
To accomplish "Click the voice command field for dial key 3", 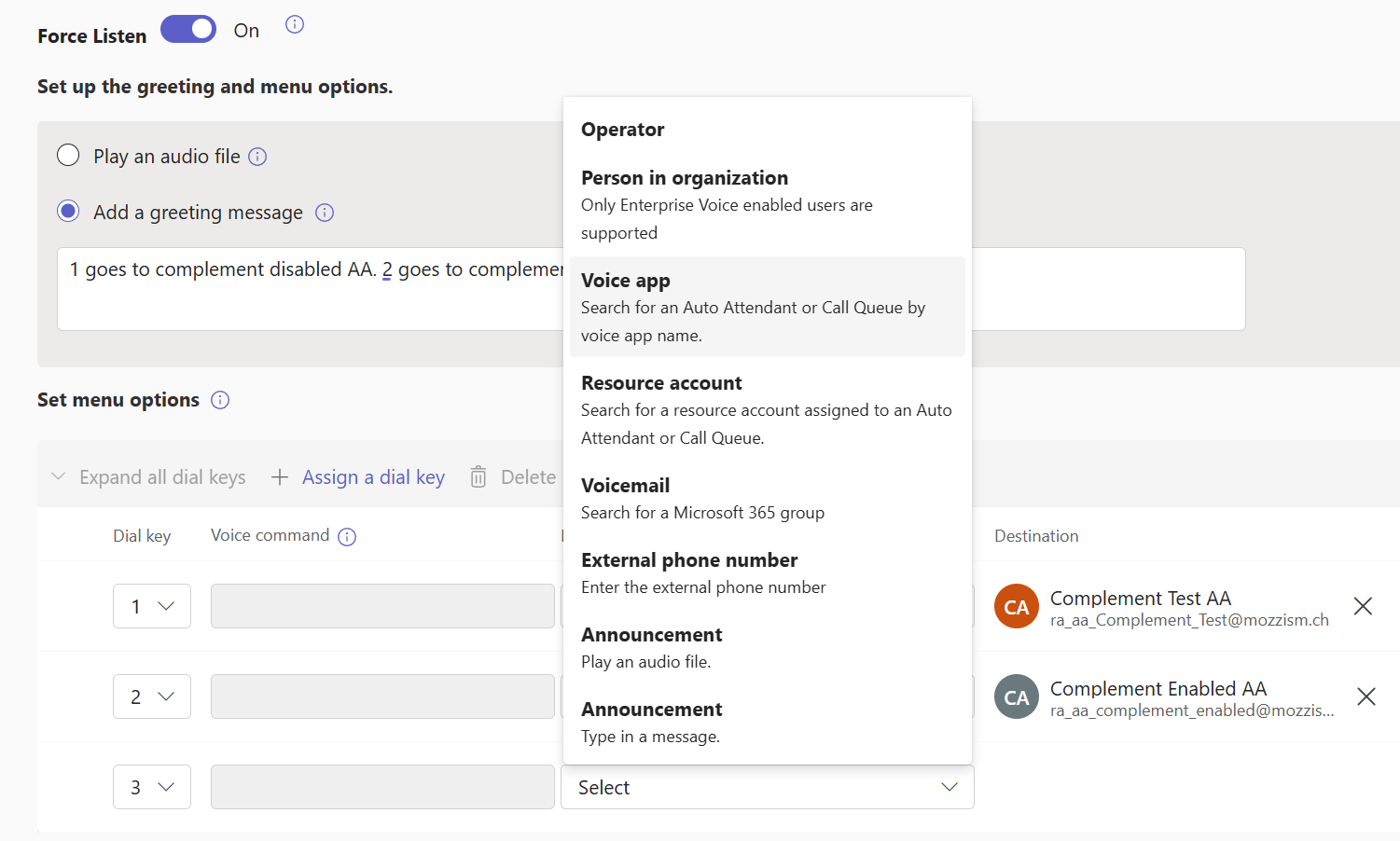I will pyautogui.click(x=382, y=787).
